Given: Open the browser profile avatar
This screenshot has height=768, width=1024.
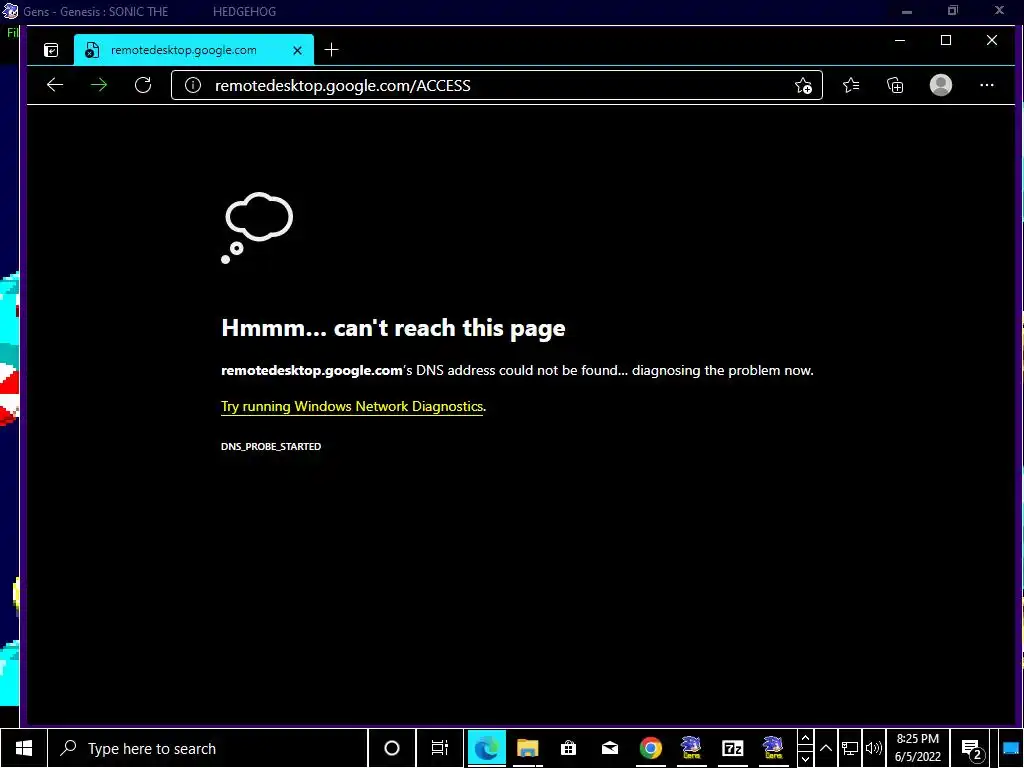Looking at the screenshot, I should coord(940,85).
